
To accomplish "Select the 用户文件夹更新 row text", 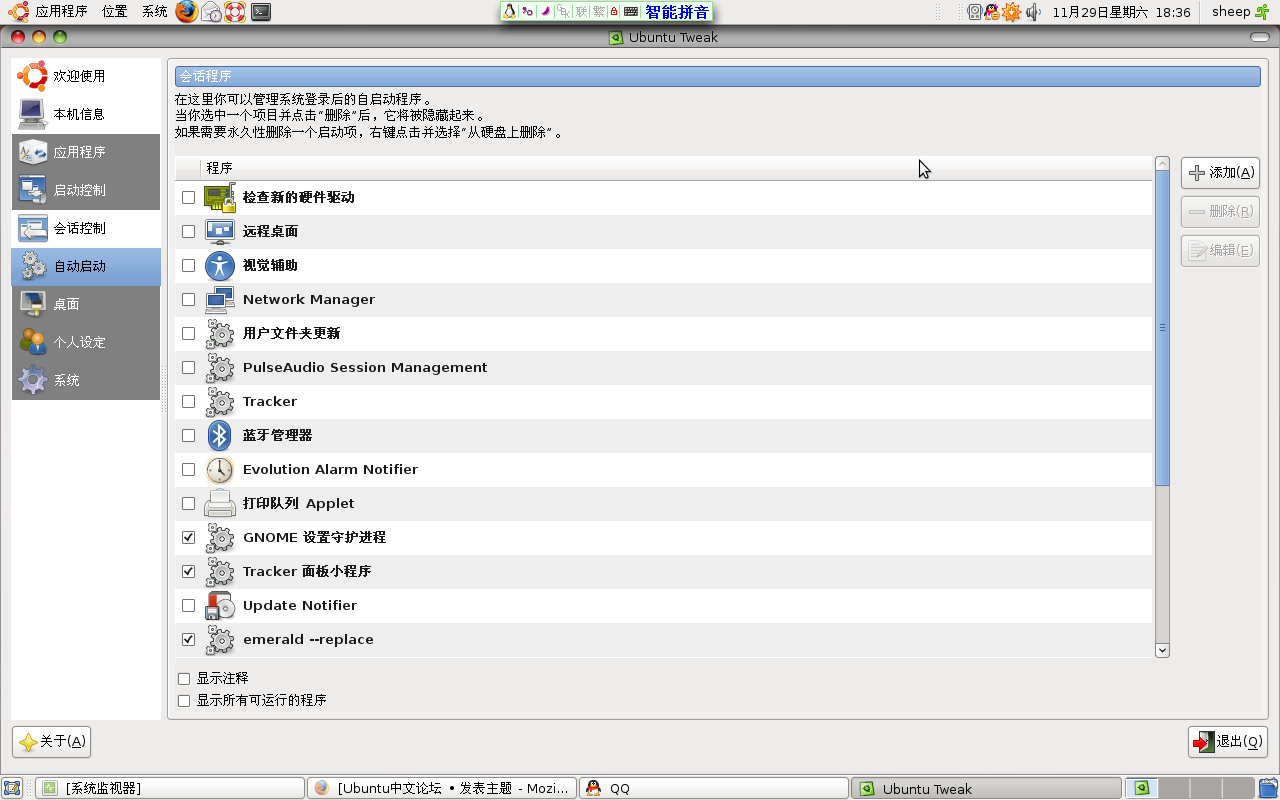I will pyautogui.click(x=292, y=333).
